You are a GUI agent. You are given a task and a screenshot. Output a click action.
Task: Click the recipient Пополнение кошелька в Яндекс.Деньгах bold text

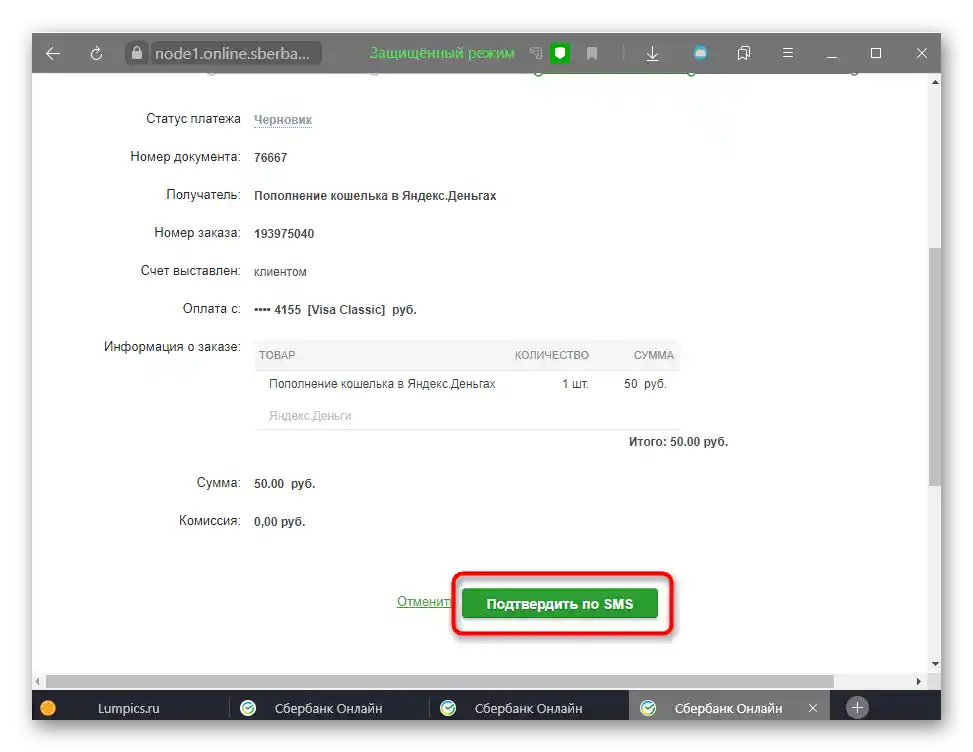pyautogui.click(x=375, y=196)
